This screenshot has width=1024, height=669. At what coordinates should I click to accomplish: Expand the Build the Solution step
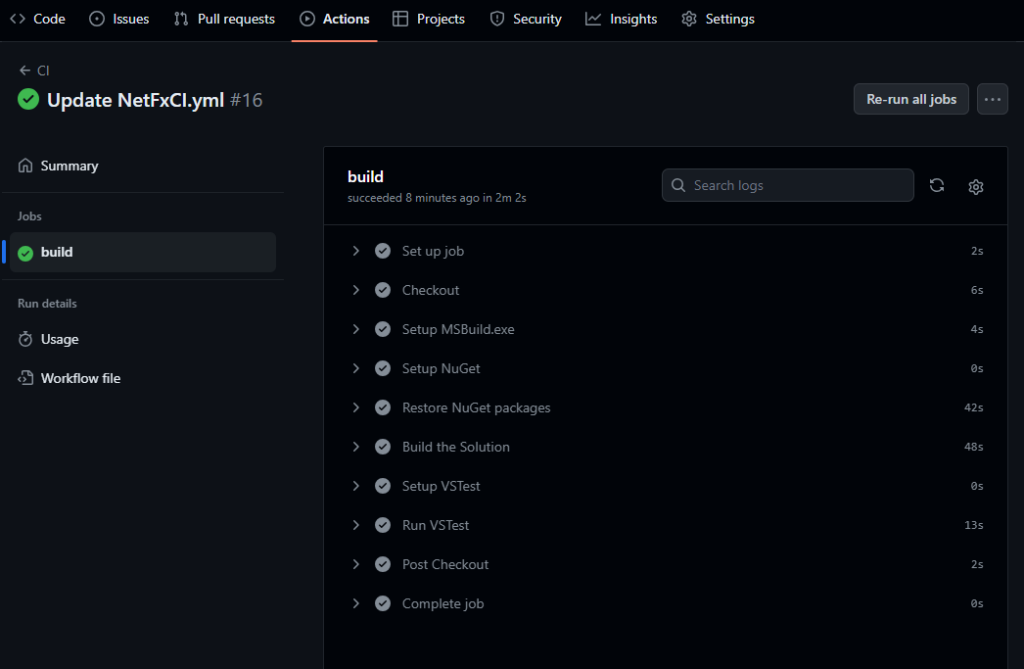point(356,447)
